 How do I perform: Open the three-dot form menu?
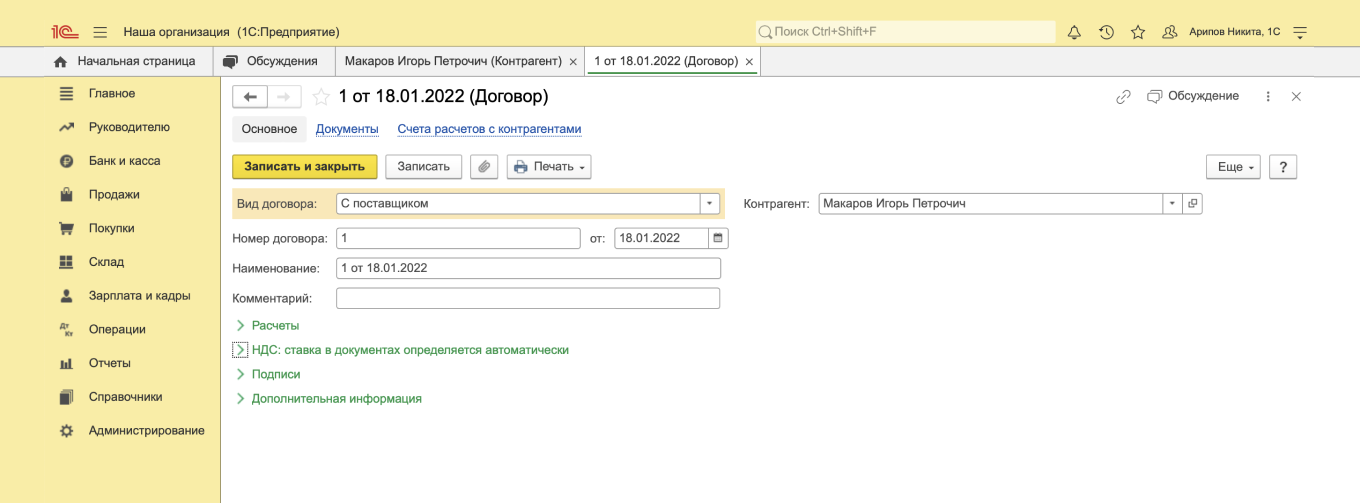pyautogui.click(x=1268, y=97)
